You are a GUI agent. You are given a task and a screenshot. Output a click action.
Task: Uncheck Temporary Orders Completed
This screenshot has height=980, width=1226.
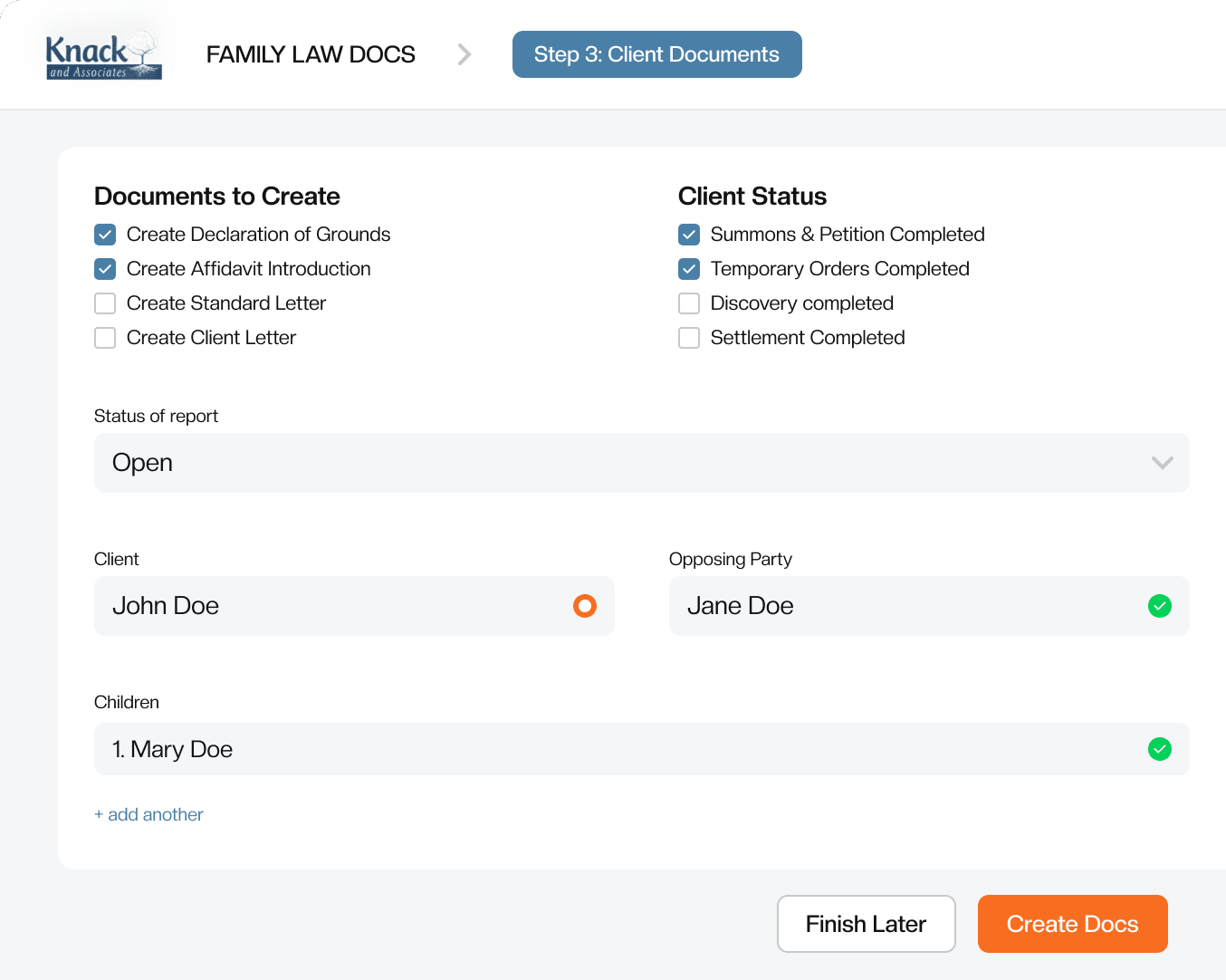click(x=689, y=269)
